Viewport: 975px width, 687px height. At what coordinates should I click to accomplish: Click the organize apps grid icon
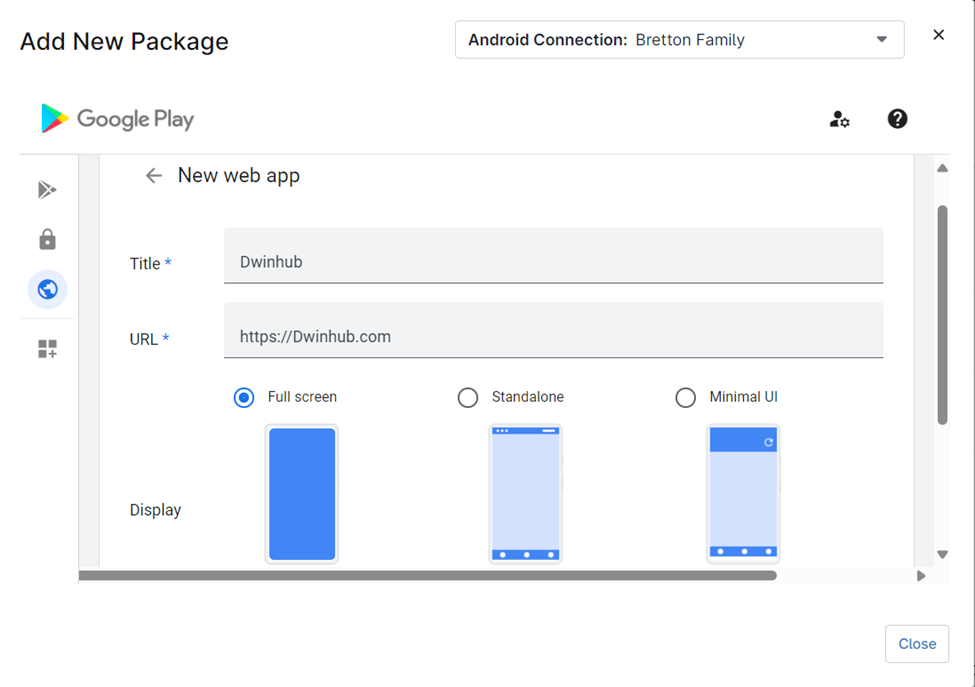pyautogui.click(x=47, y=348)
